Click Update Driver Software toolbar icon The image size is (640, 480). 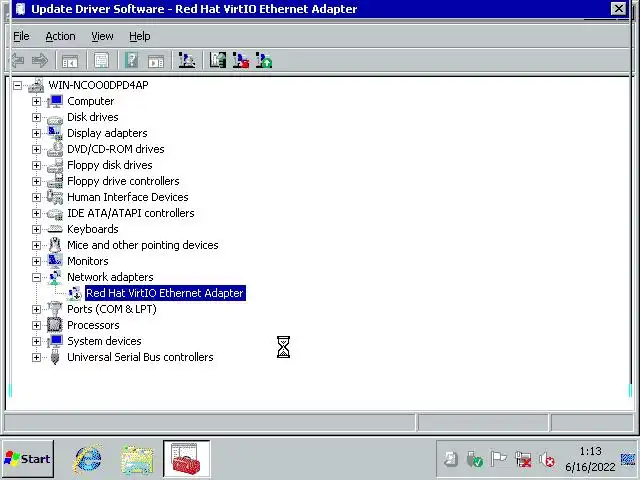(x=218, y=60)
